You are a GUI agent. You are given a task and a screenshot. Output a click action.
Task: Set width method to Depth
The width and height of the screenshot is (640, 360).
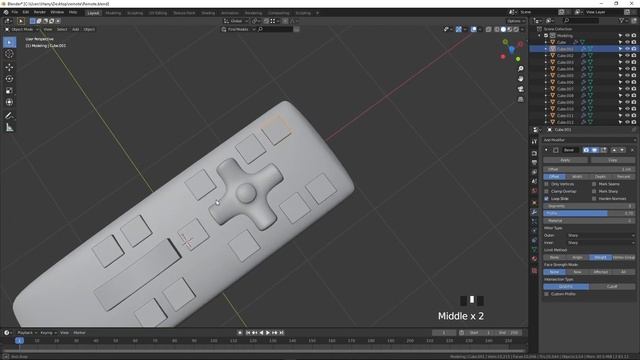pos(600,176)
